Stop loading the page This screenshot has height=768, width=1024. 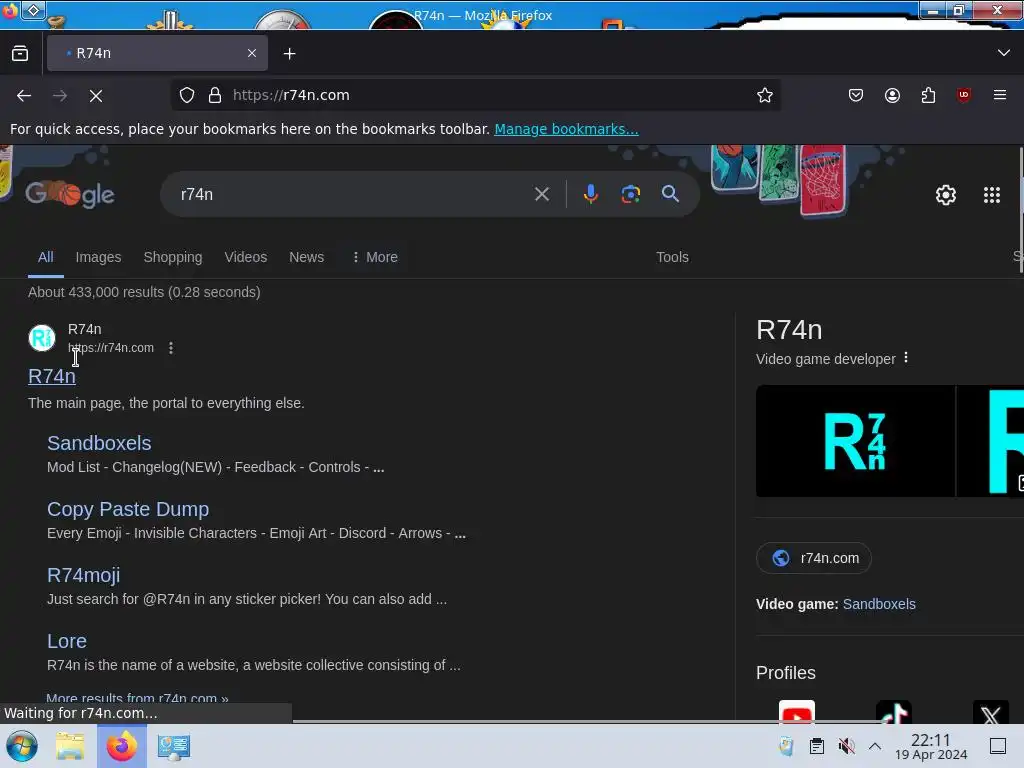(96, 95)
